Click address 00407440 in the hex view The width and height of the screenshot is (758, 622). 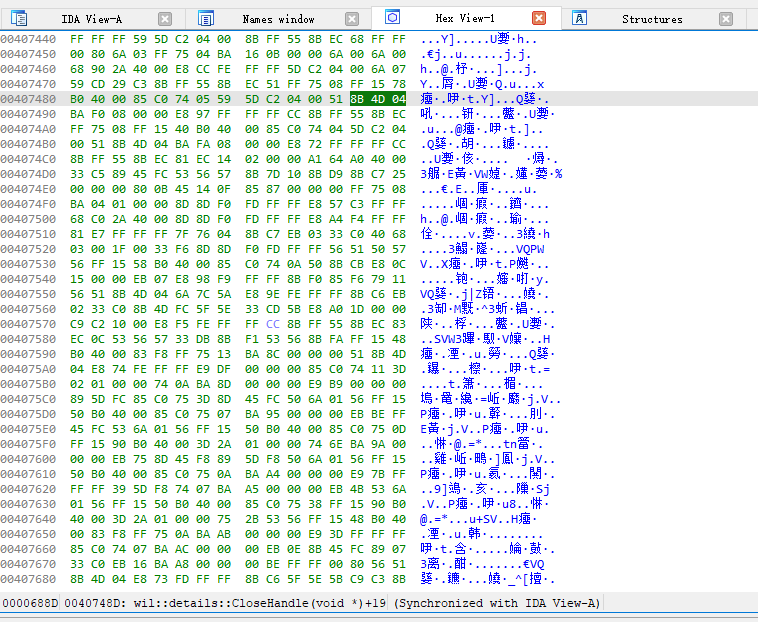[x=28, y=39]
